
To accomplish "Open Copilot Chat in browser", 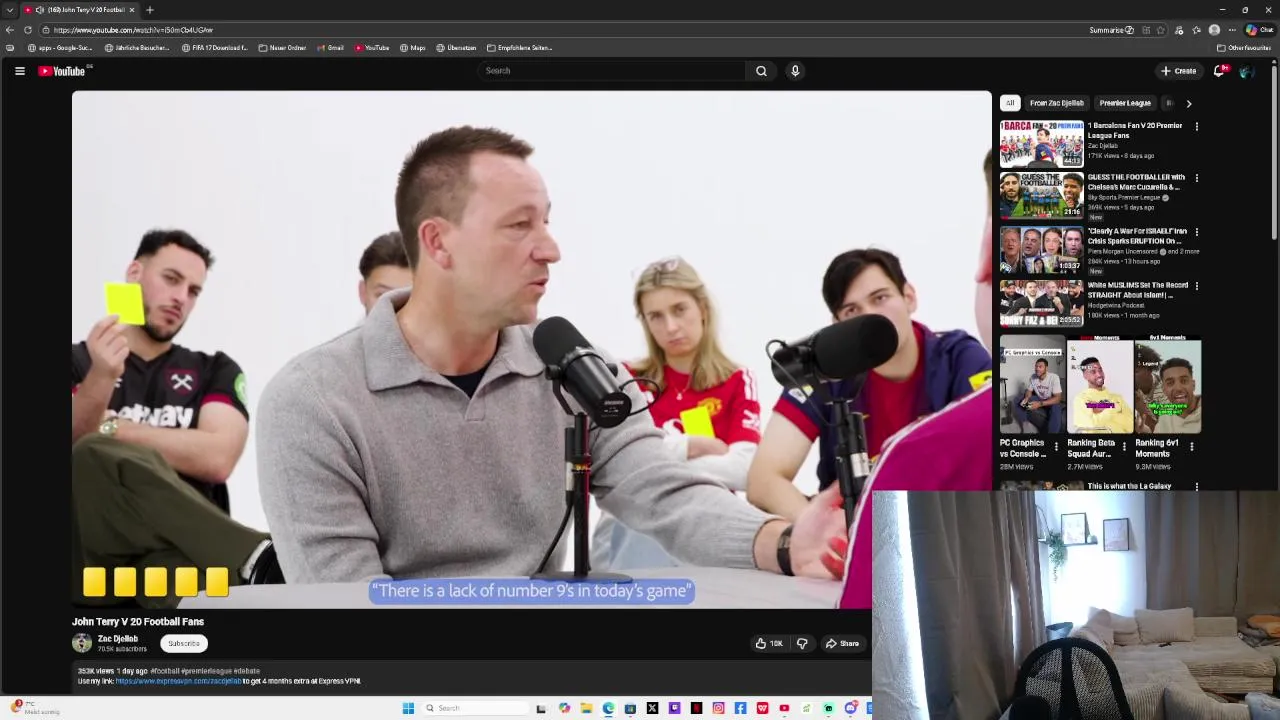I will (x=1258, y=30).
